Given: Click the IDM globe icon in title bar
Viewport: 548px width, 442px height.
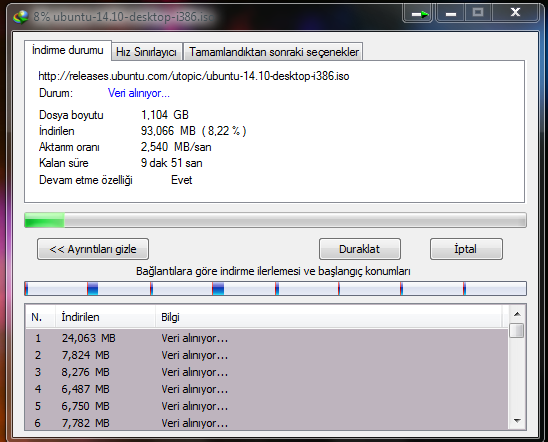Looking at the screenshot, I should [20, 17].
